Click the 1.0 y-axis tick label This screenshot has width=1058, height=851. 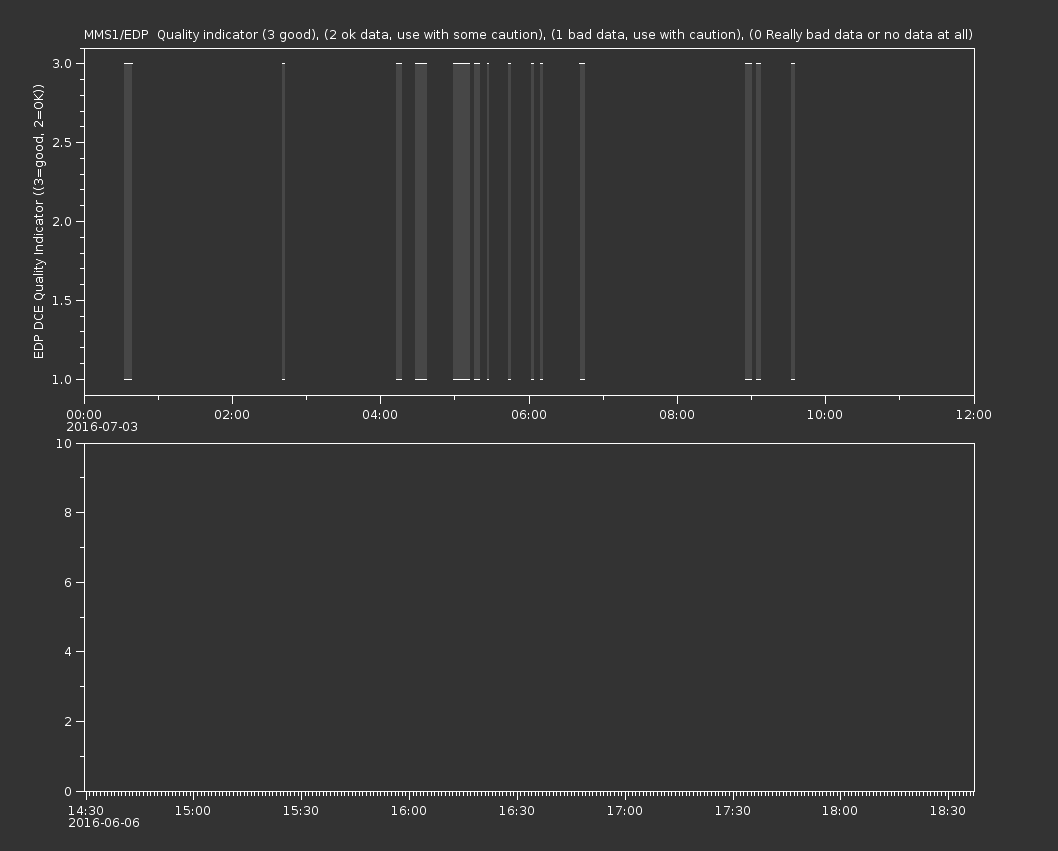(x=62, y=379)
